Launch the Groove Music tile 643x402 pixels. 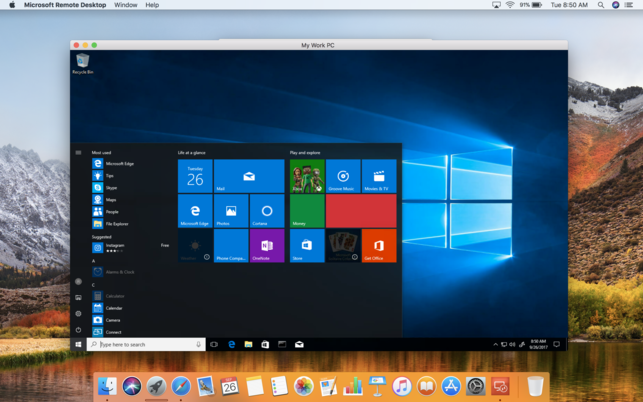[x=343, y=176]
